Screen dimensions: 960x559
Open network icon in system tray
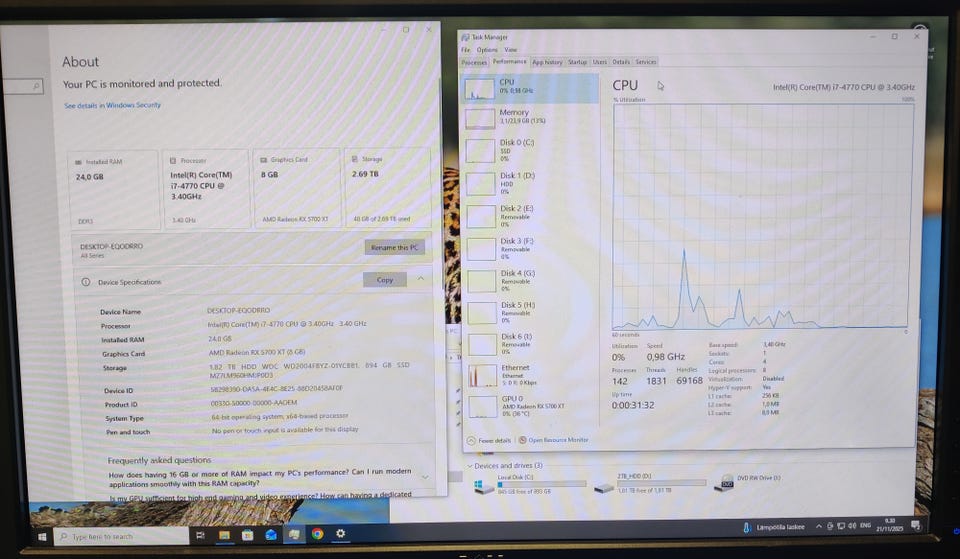coord(841,526)
